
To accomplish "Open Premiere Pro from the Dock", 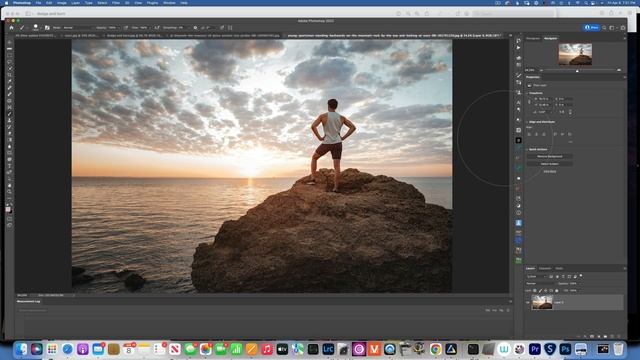I will point(535,349).
